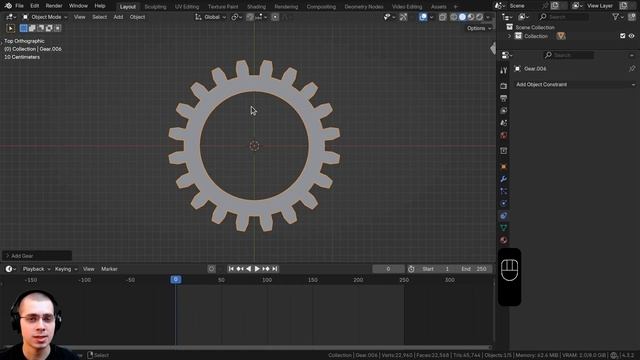The image size is (640, 360).
Task: Switch to rendered viewport shading
Action: 479,17
